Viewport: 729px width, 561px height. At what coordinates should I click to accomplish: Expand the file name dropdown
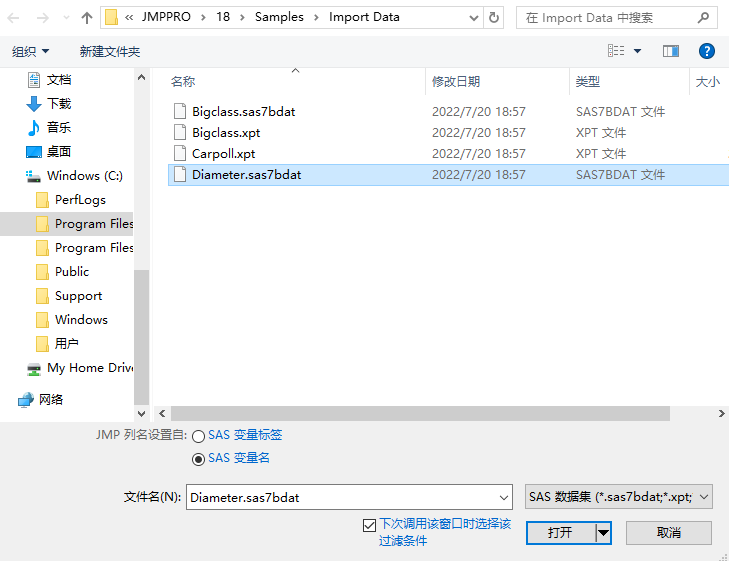504,497
